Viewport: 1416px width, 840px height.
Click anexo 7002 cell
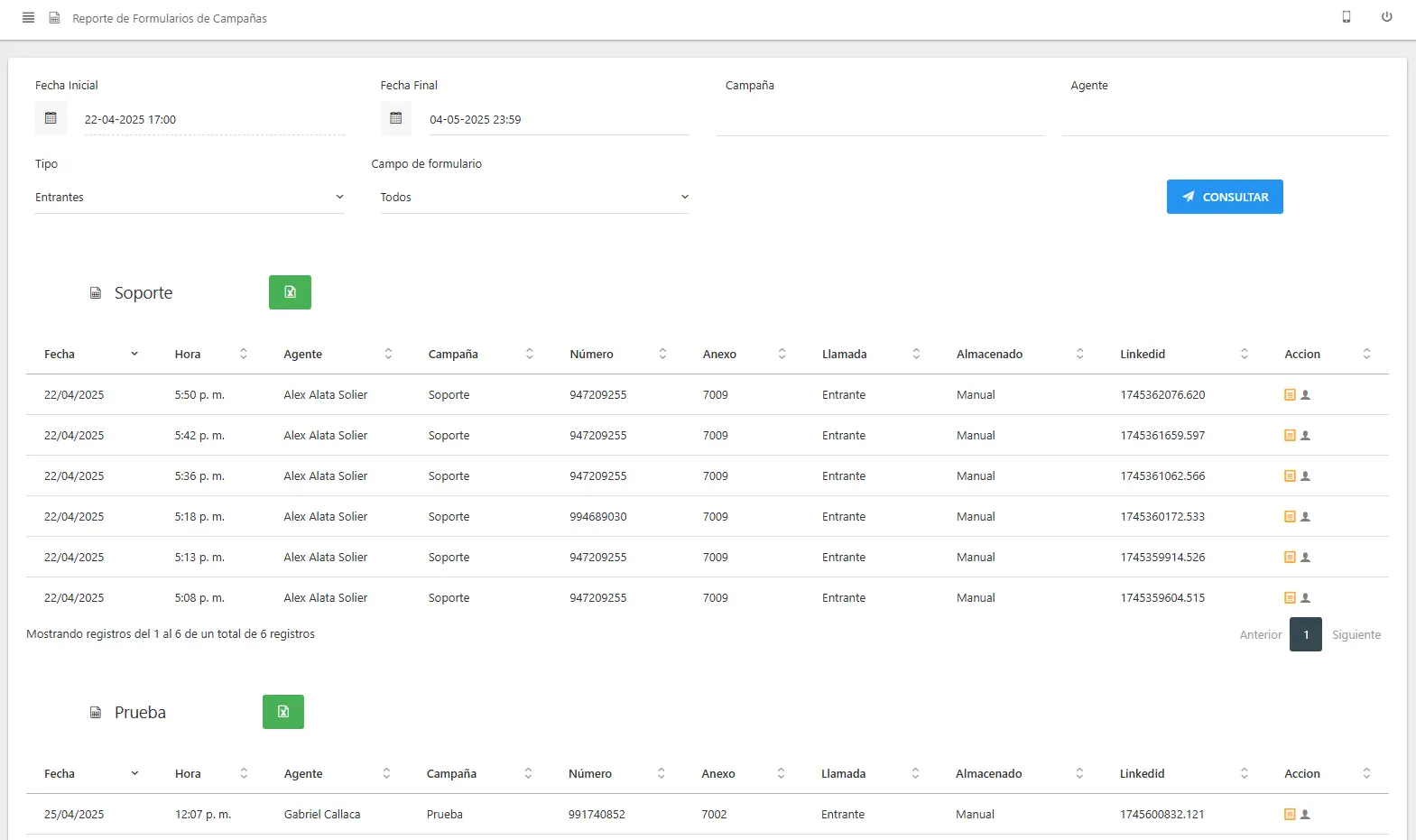[x=714, y=814]
